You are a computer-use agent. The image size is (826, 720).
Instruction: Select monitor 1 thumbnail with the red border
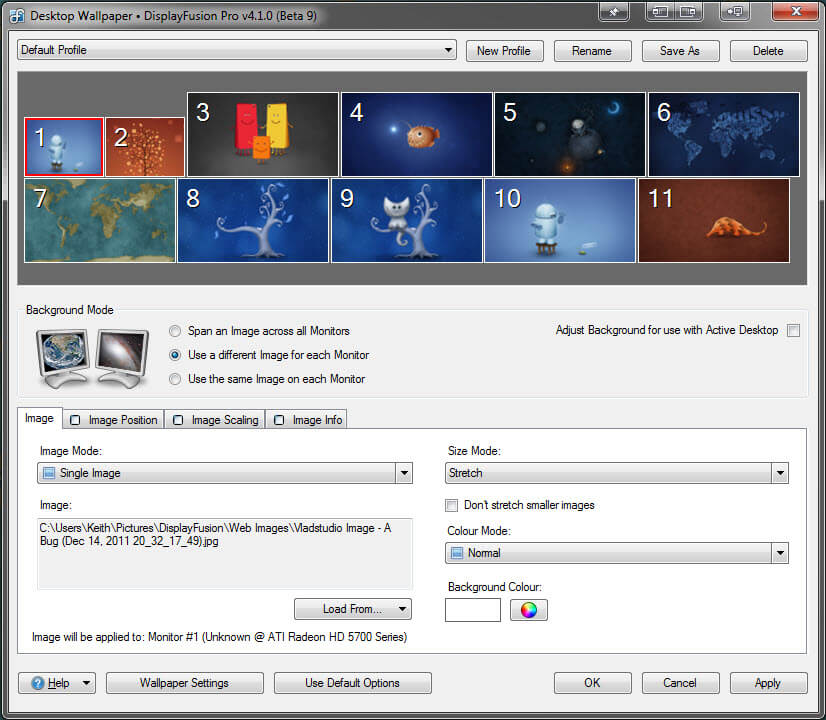[x=64, y=146]
